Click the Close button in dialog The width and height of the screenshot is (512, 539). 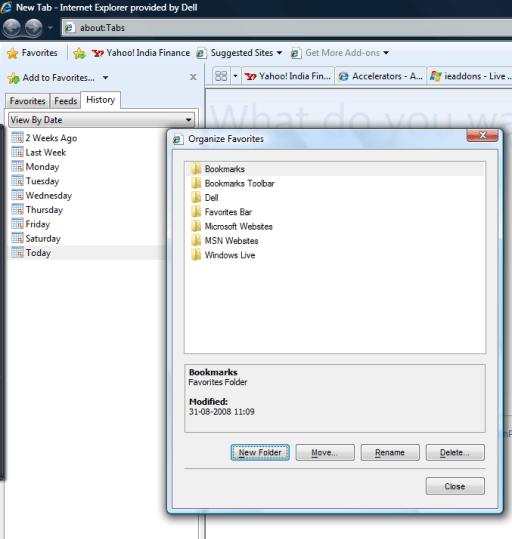(x=455, y=486)
